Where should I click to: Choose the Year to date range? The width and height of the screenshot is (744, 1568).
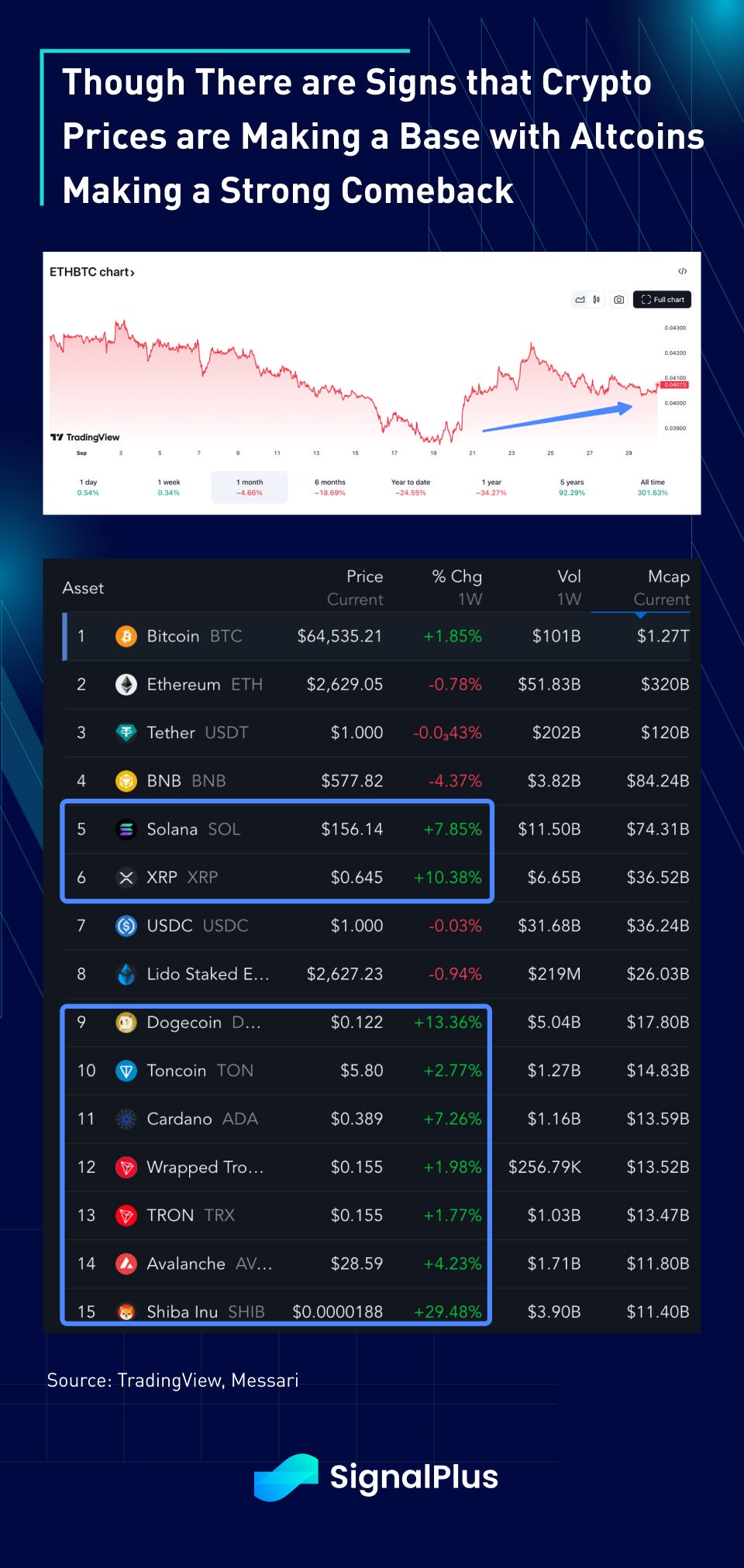[411, 487]
